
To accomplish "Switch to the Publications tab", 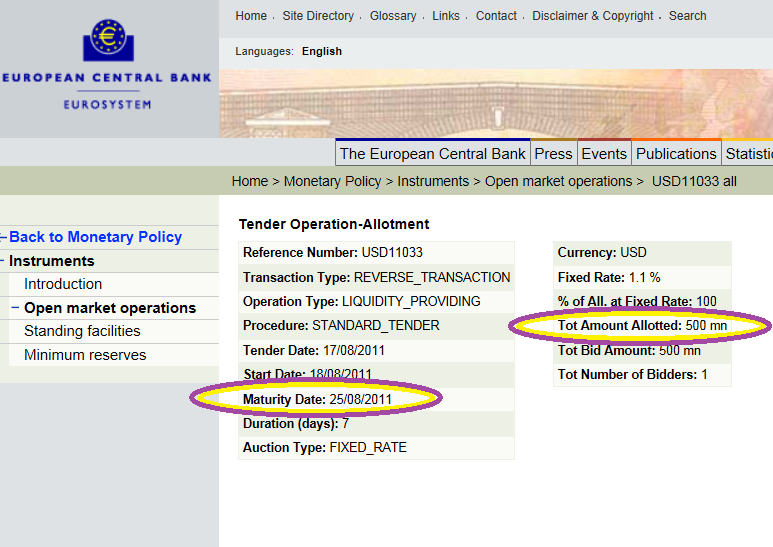I will click(x=676, y=154).
